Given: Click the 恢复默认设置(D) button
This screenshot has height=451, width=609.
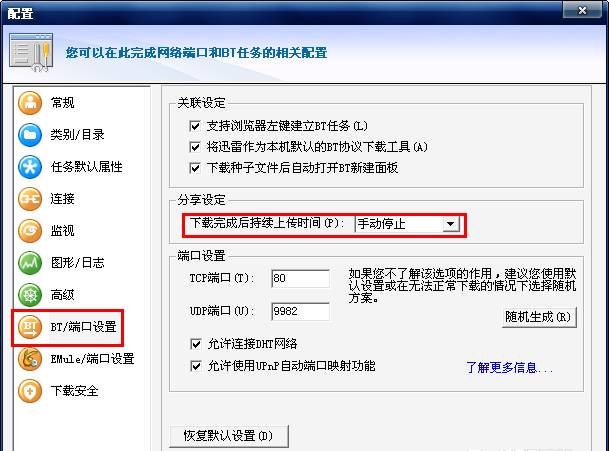Looking at the screenshot, I should (229, 436).
